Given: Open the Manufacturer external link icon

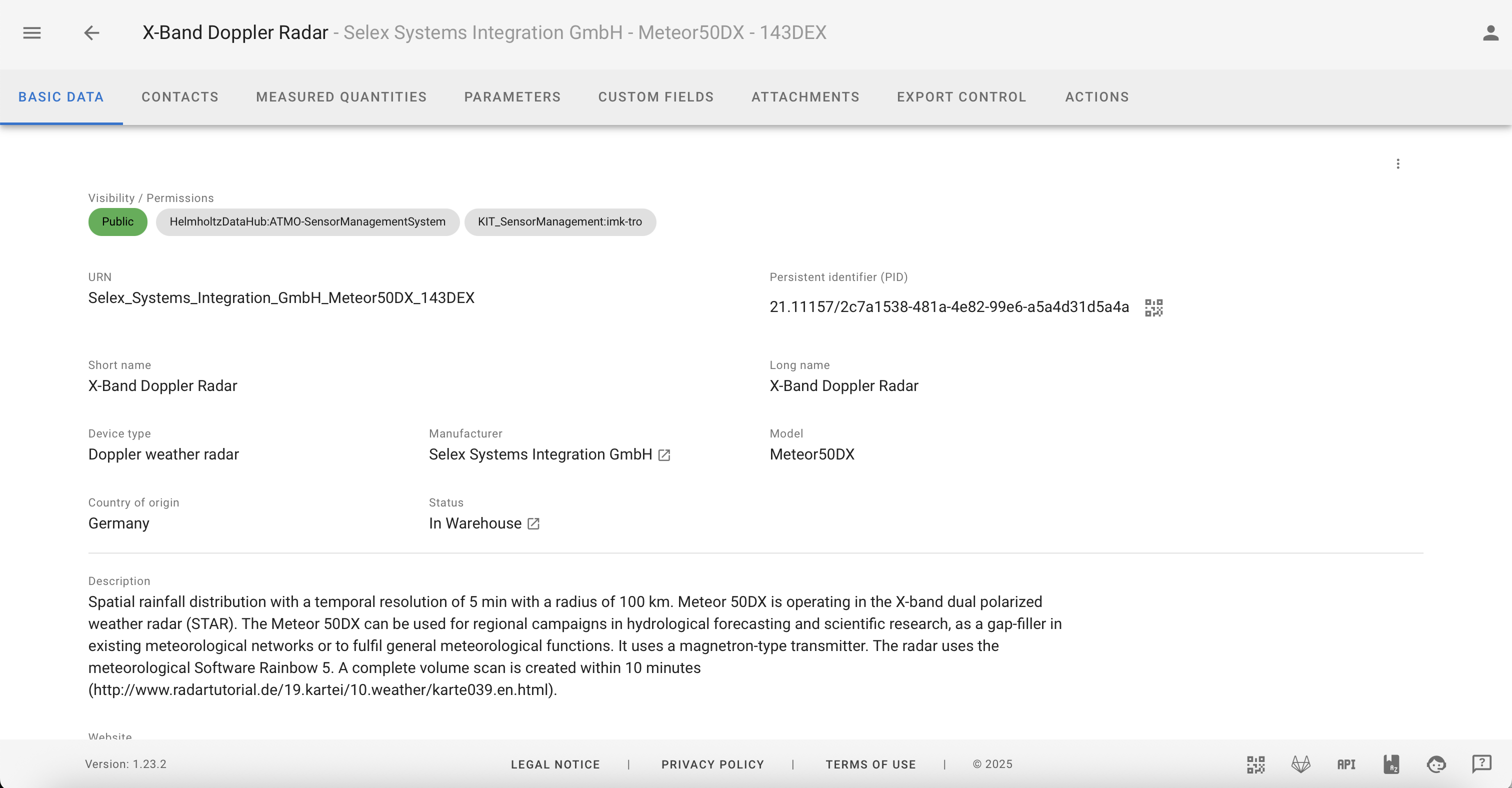Looking at the screenshot, I should [664, 455].
